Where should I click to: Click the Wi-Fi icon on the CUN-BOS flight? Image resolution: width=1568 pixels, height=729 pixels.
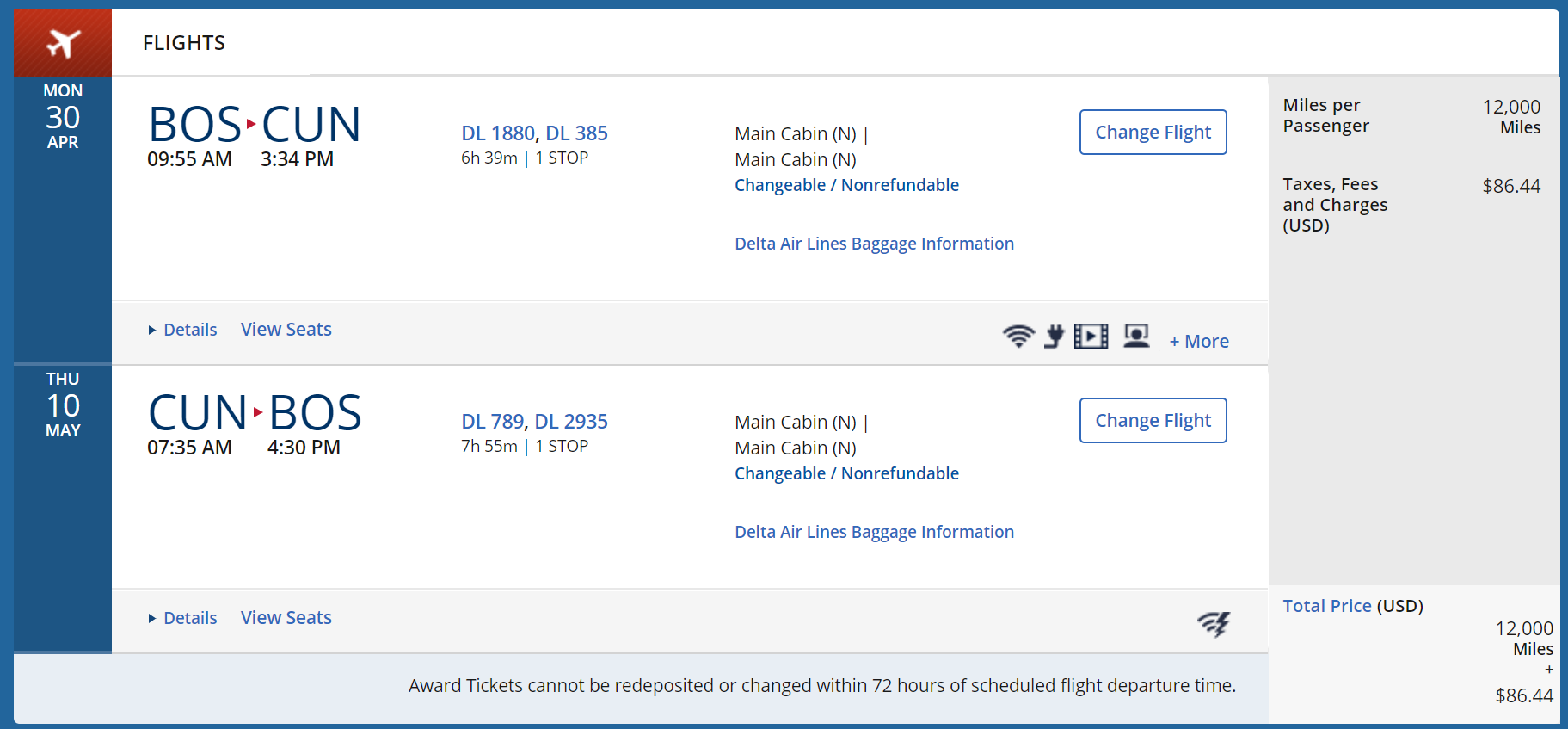click(x=1214, y=624)
